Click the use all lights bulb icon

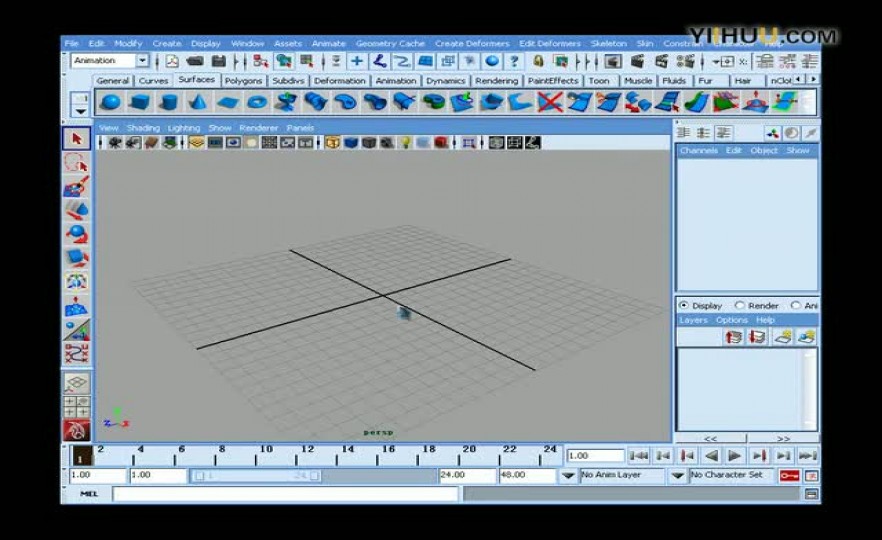click(405, 143)
